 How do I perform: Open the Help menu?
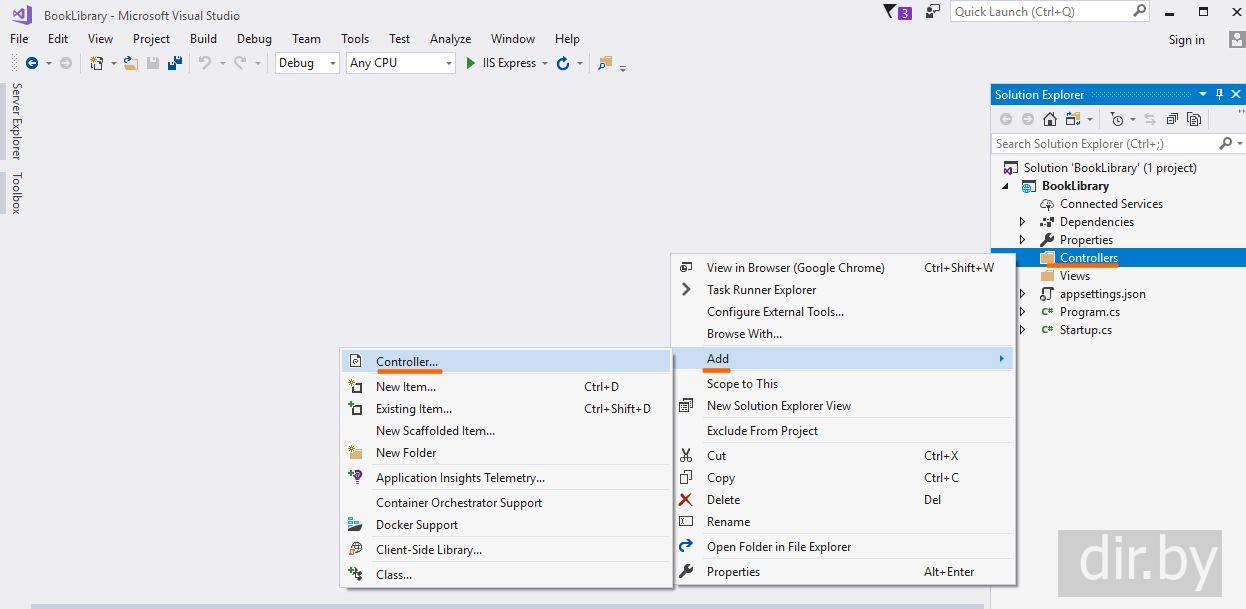tap(567, 39)
